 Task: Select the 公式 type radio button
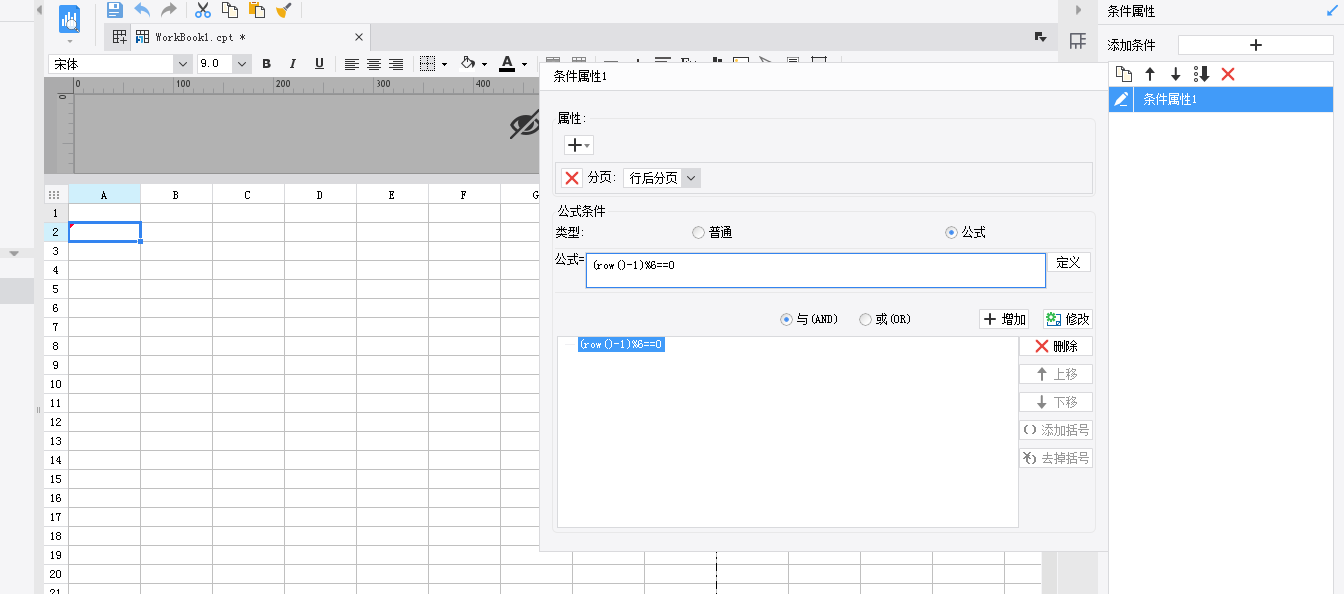coord(951,232)
